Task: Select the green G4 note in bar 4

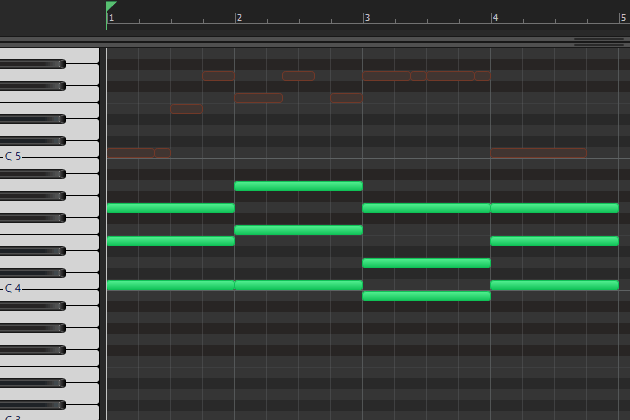Action: 554,208
